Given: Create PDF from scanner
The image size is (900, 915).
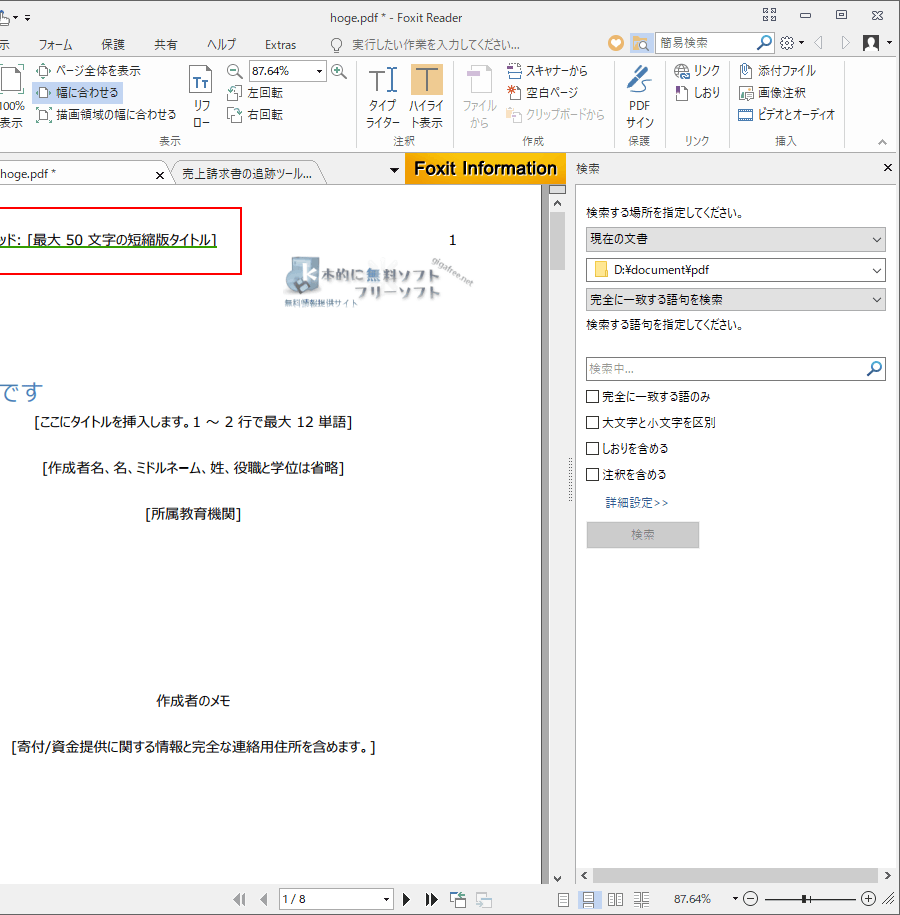Looking at the screenshot, I should pyautogui.click(x=547, y=71).
